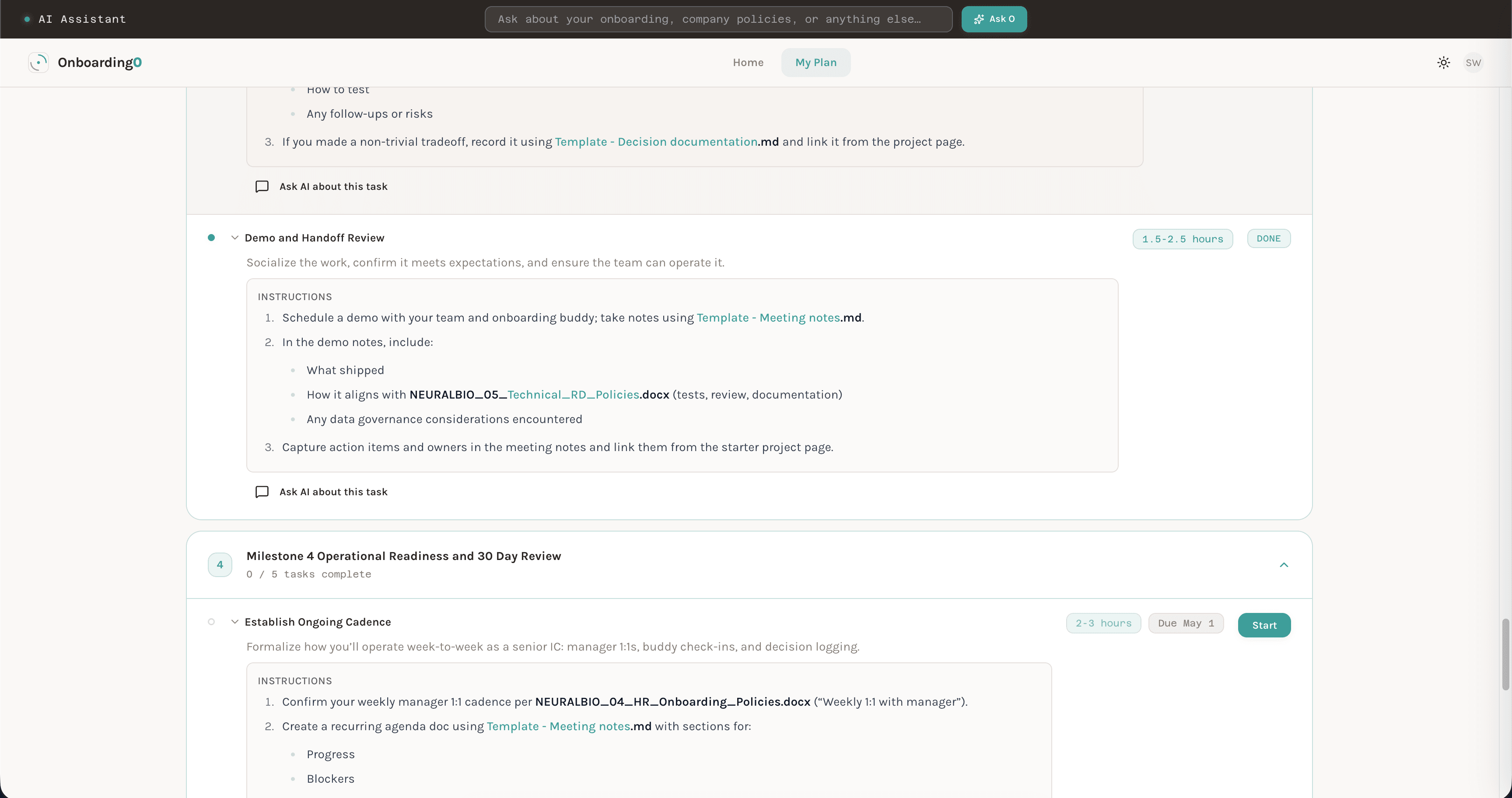This screenshot has width=1512, height=798.
Task: Toggle the DONE badge on Demo and Handoff Review
Action: [x=1268, y=238]
